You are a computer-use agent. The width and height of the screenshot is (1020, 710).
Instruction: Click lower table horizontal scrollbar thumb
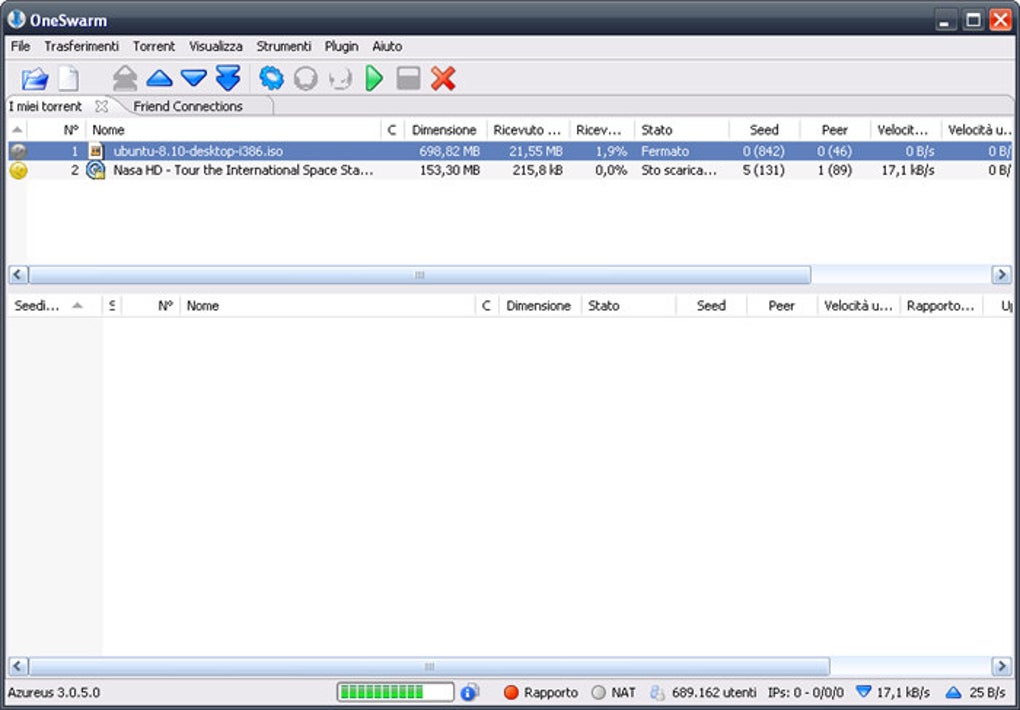429,666
